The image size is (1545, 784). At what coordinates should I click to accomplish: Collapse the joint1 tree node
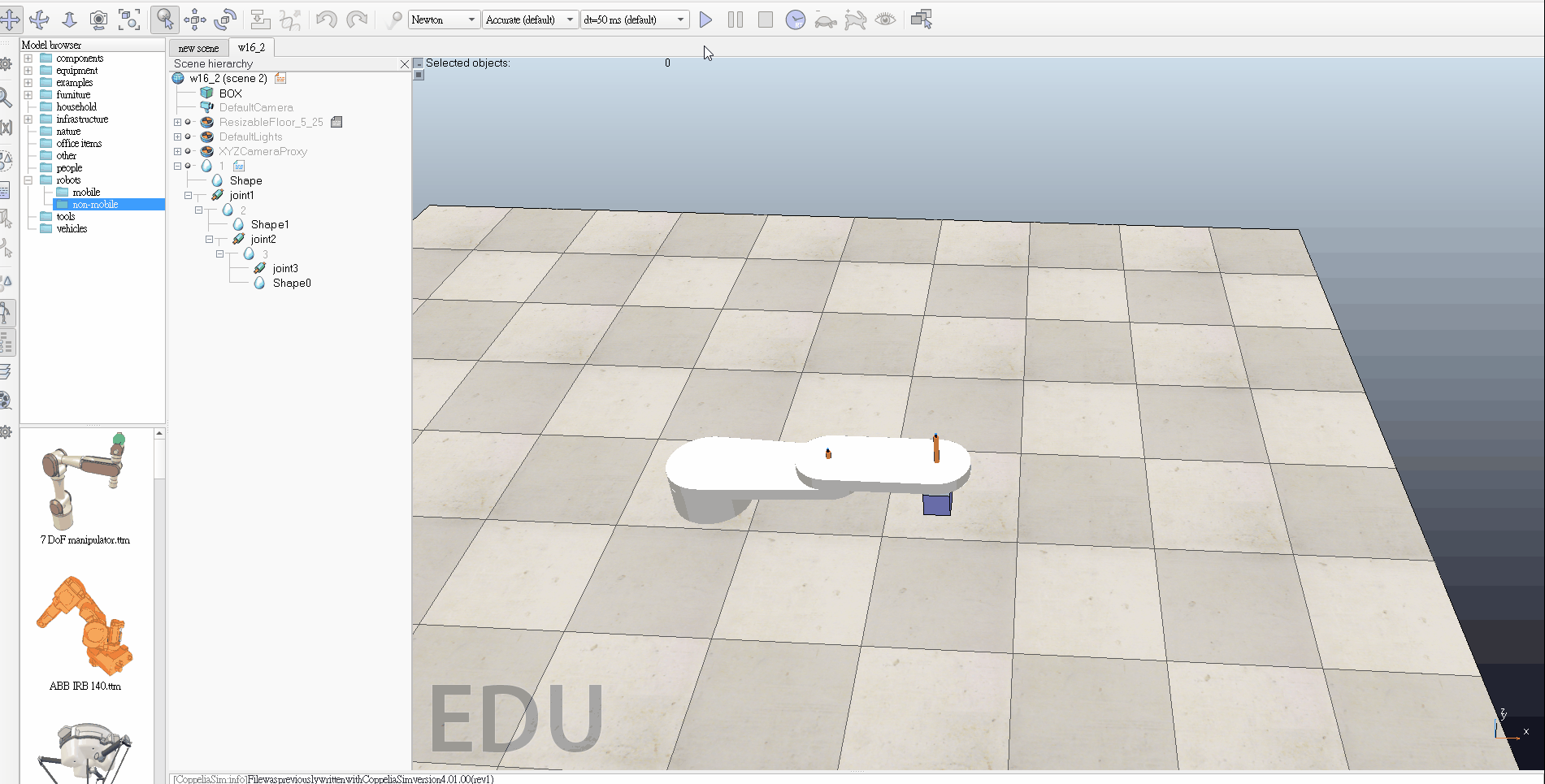(188, 196)
